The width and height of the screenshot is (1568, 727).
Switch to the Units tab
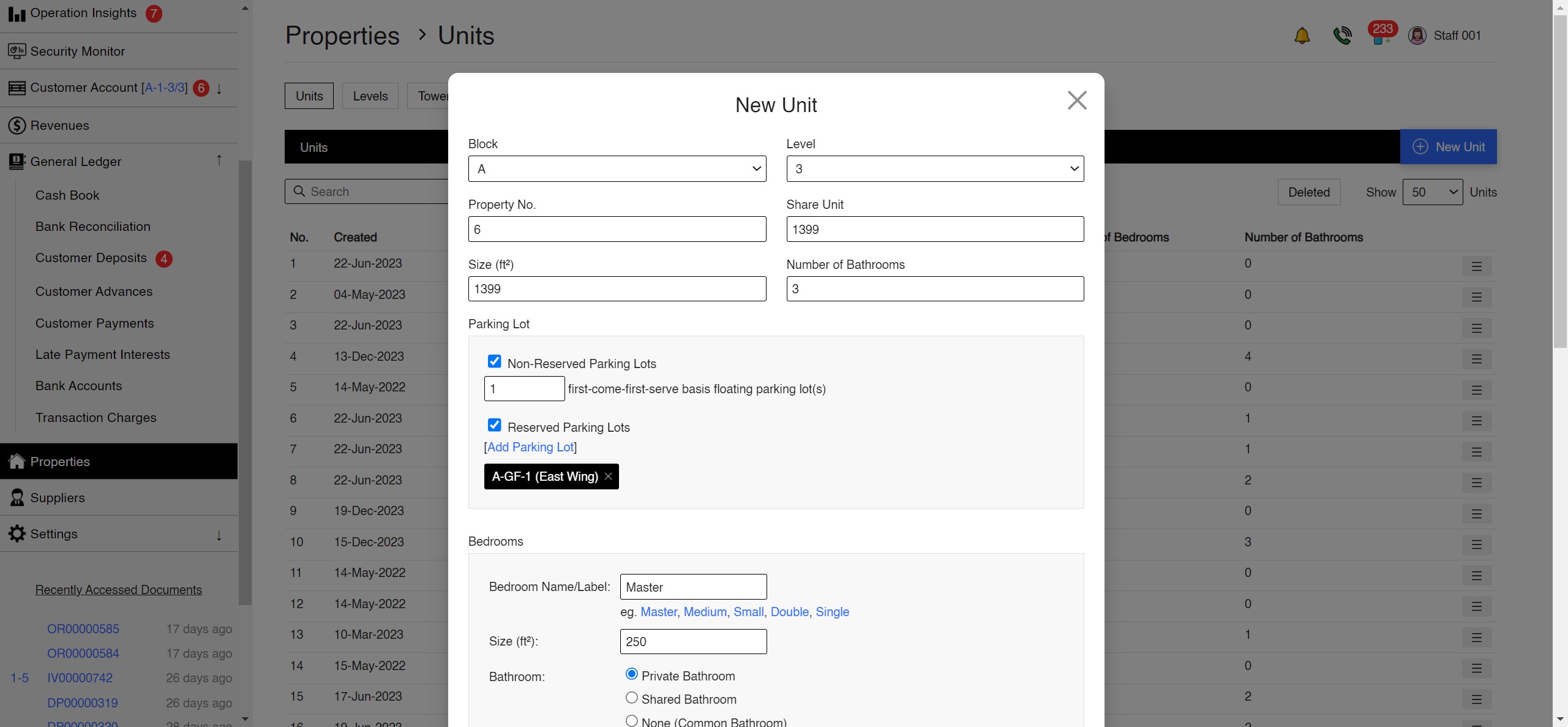[x=309, y=96]
